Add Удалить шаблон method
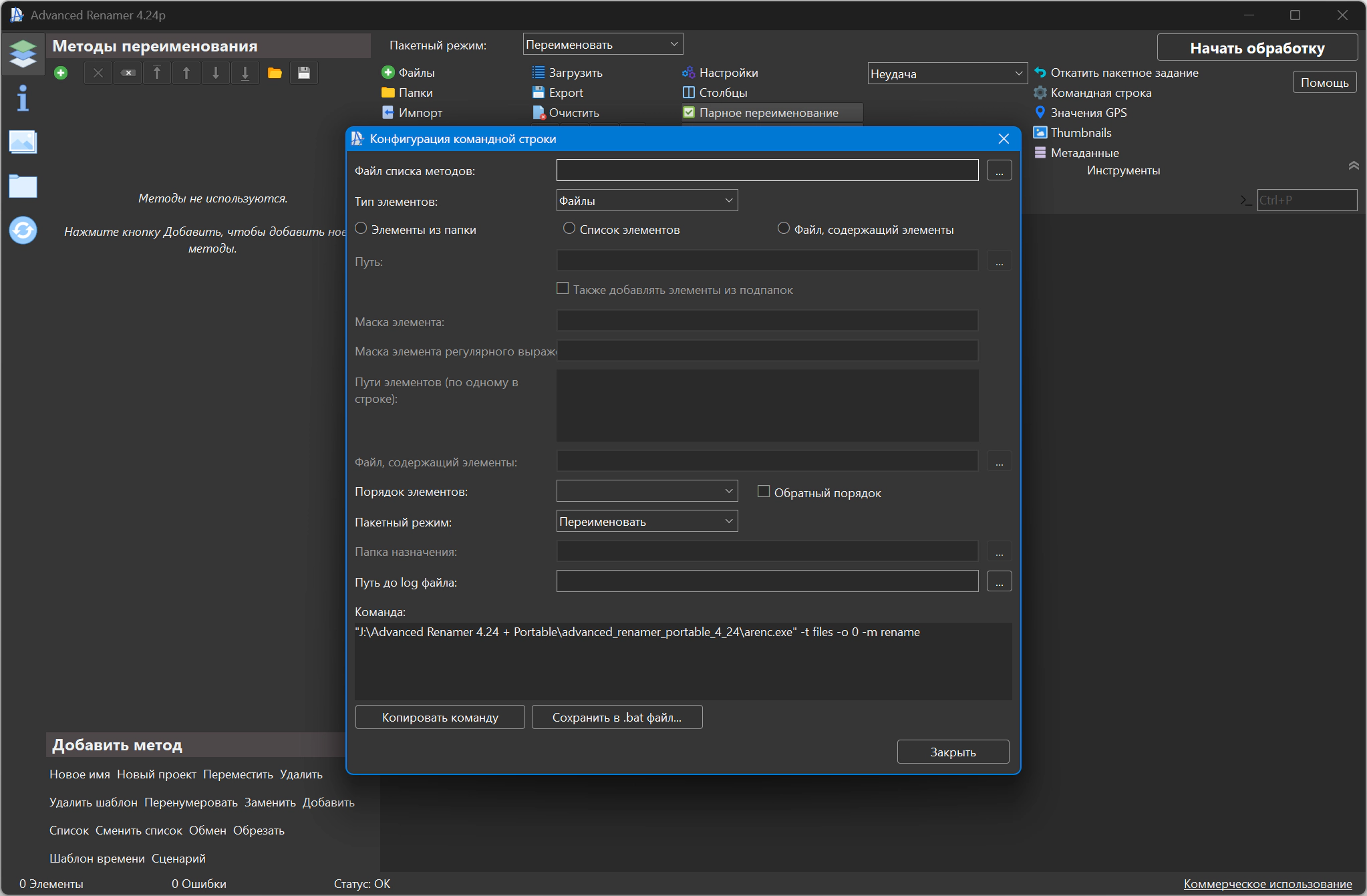Screen dimensions: 1367x896 [94, 802]
